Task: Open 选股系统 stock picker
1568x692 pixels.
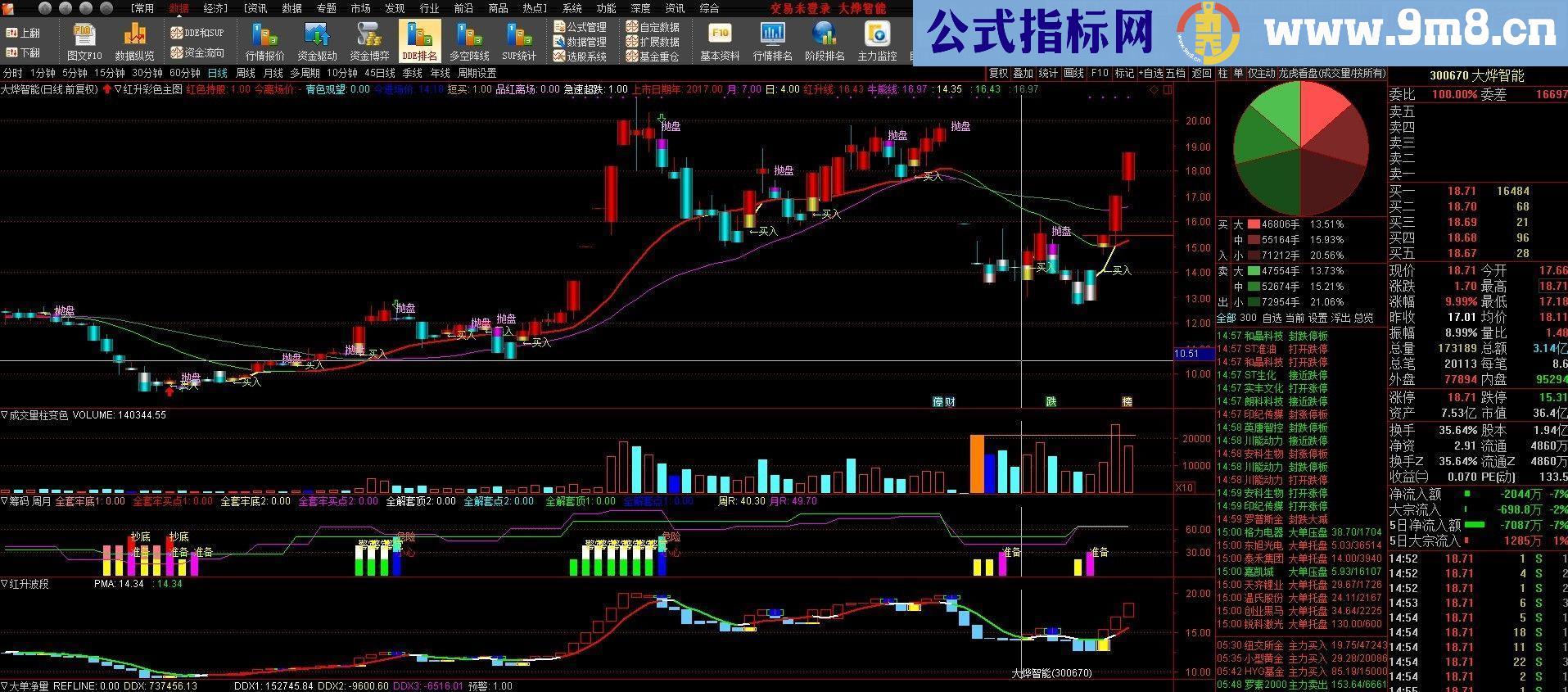Action: click(581, 57)
